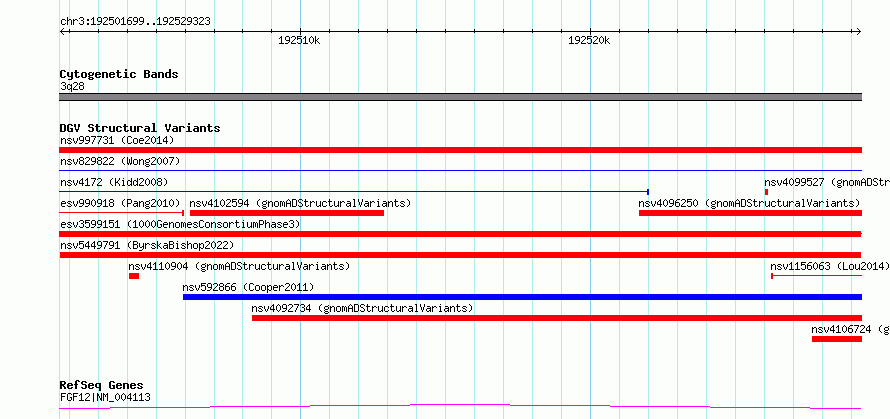Click the left arrow of the ruler
Screen dimensions: 890x419
62,31
